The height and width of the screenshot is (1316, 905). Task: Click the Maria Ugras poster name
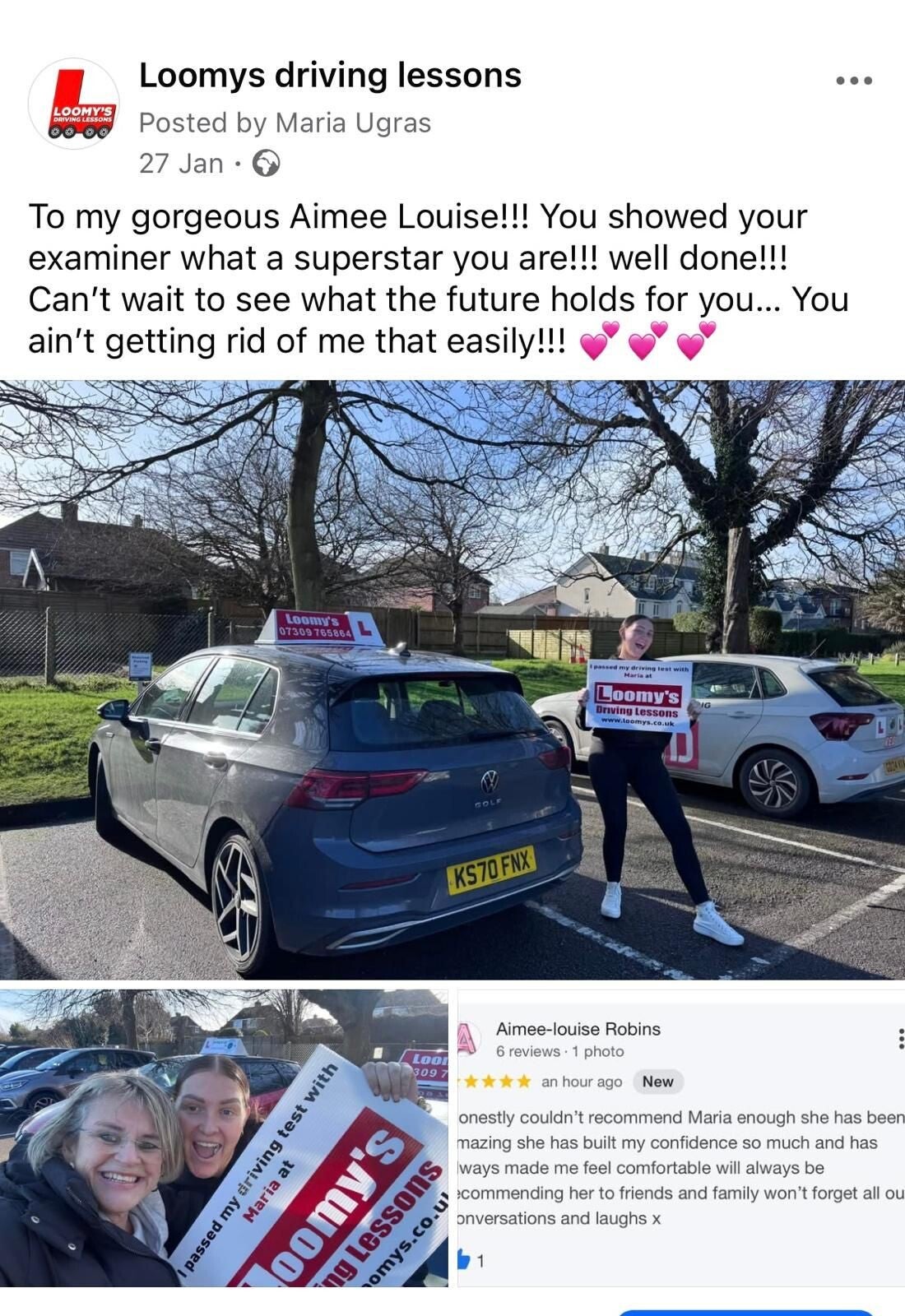click(353, 123)
